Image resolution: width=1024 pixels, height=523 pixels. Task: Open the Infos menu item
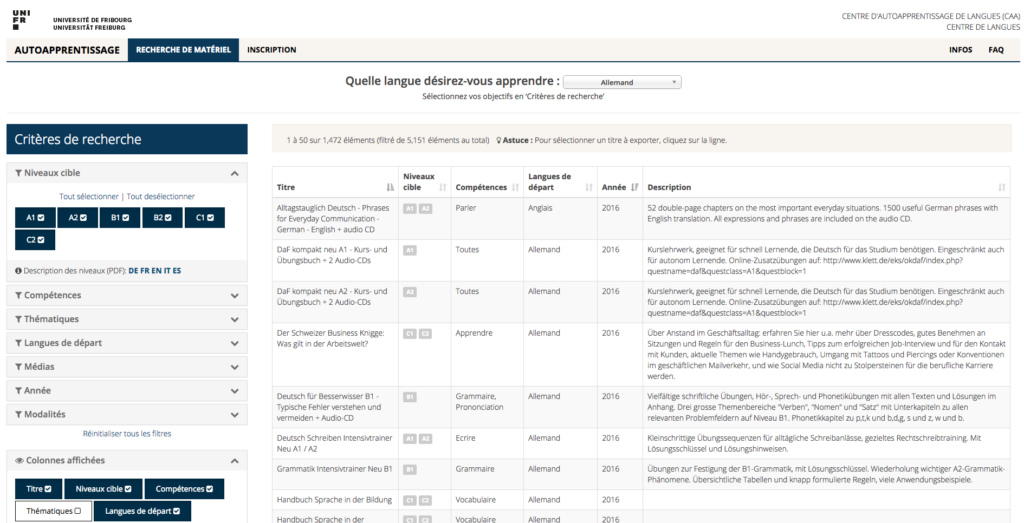click(x=961, y=50)
